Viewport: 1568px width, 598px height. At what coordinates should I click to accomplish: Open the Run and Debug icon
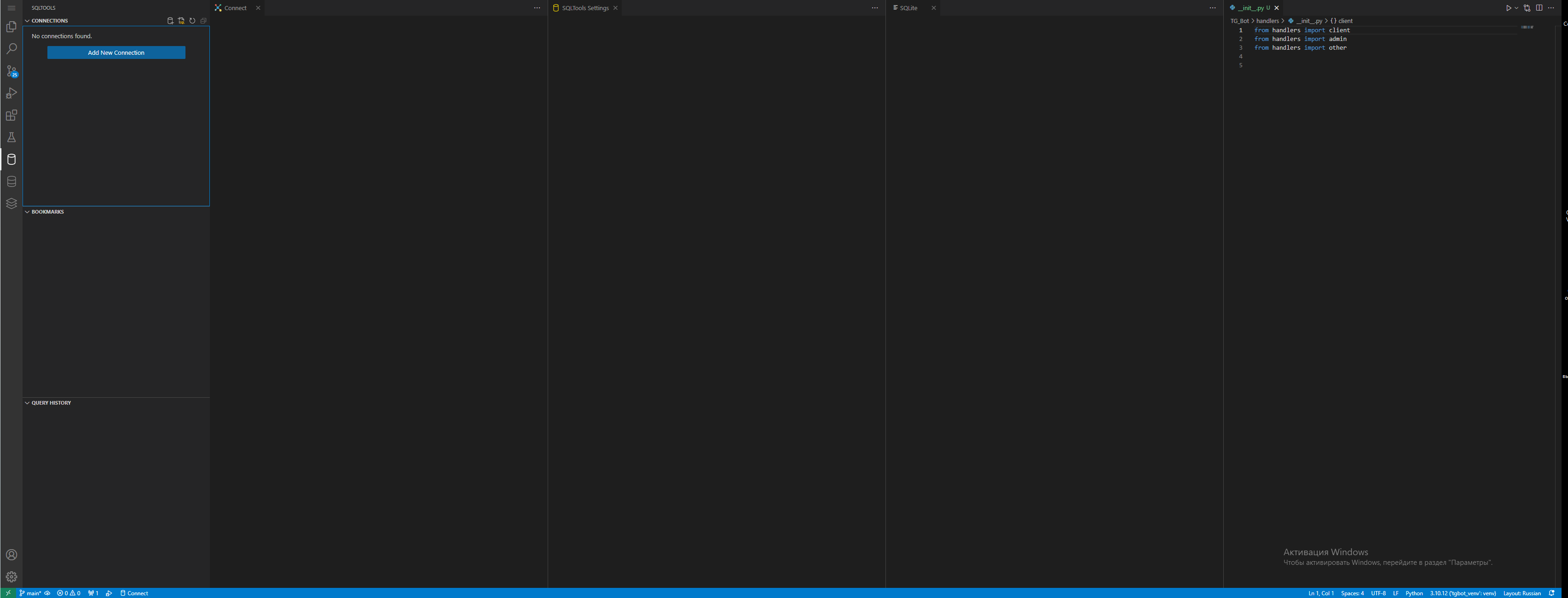(x=11, y=93)
